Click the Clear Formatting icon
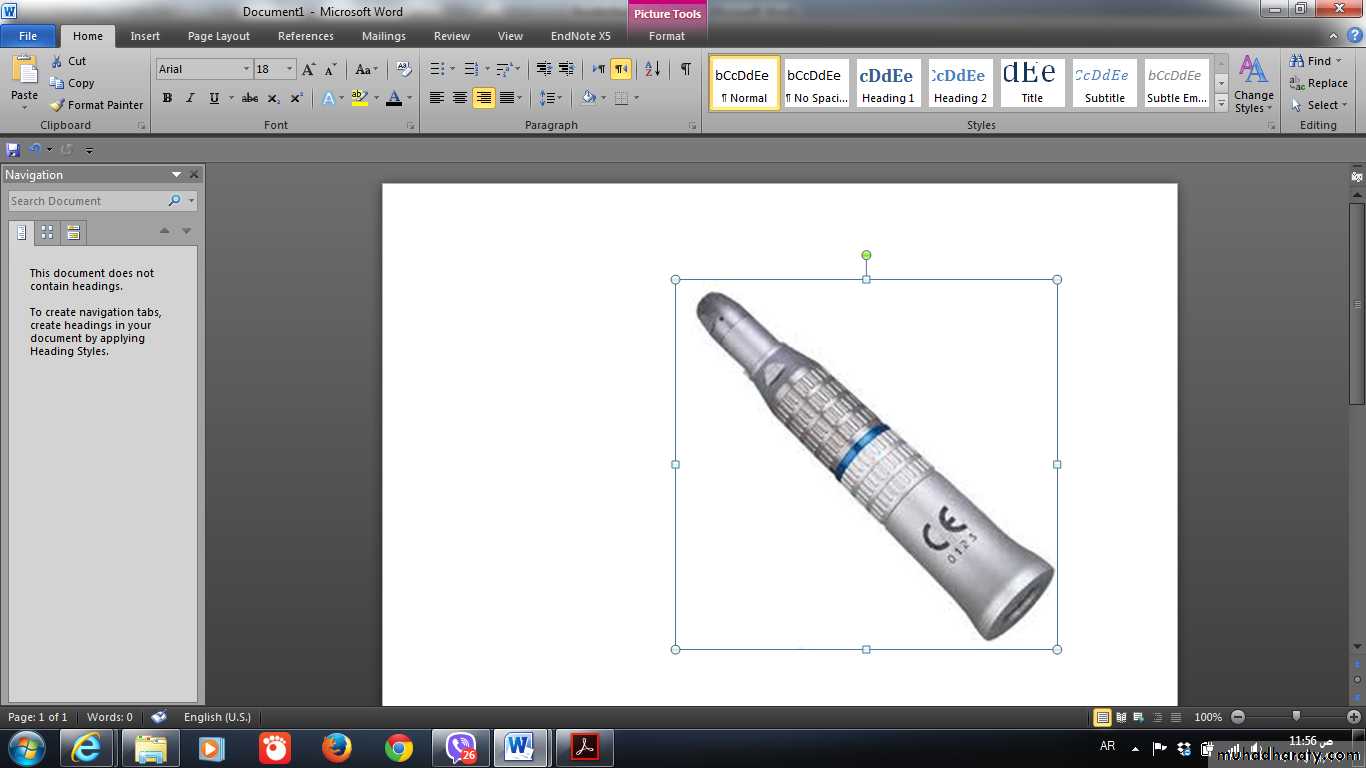The height and width of the screenshot is (768, 1366). coord(404,69)
